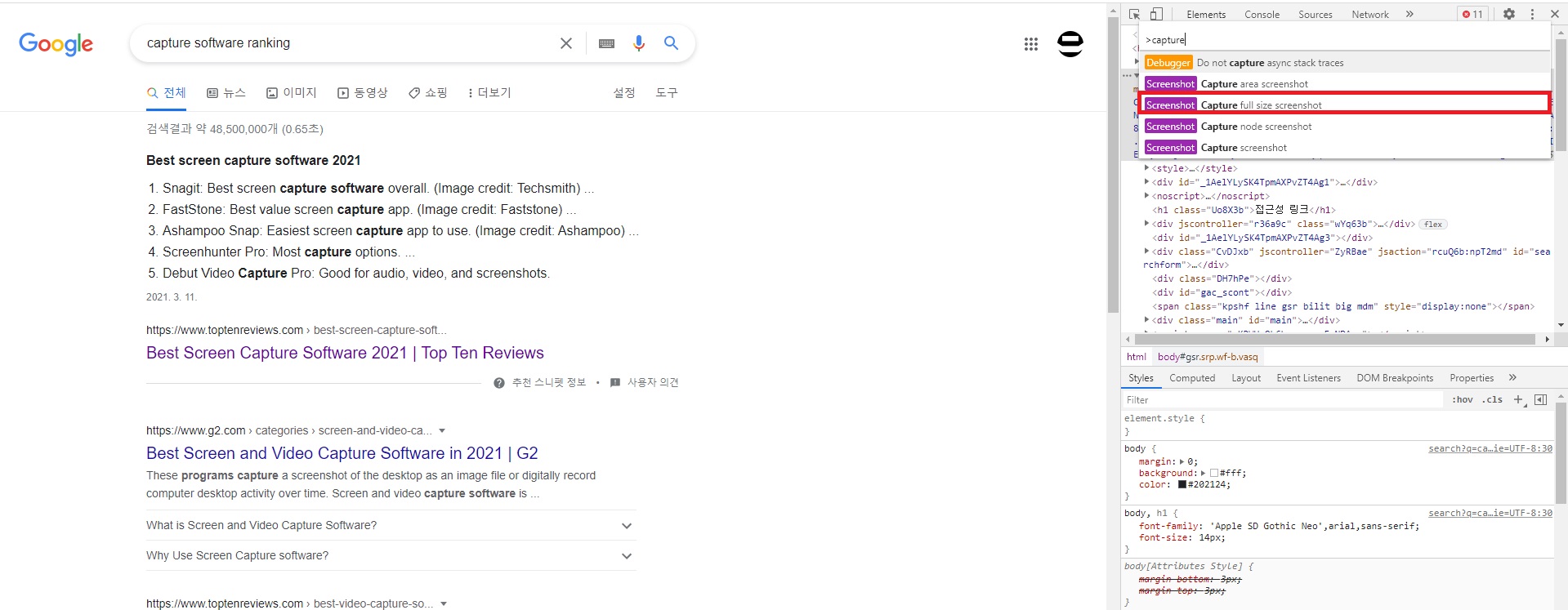Open best-video-capture-so result dropdown arrow

tap(444, 603)
